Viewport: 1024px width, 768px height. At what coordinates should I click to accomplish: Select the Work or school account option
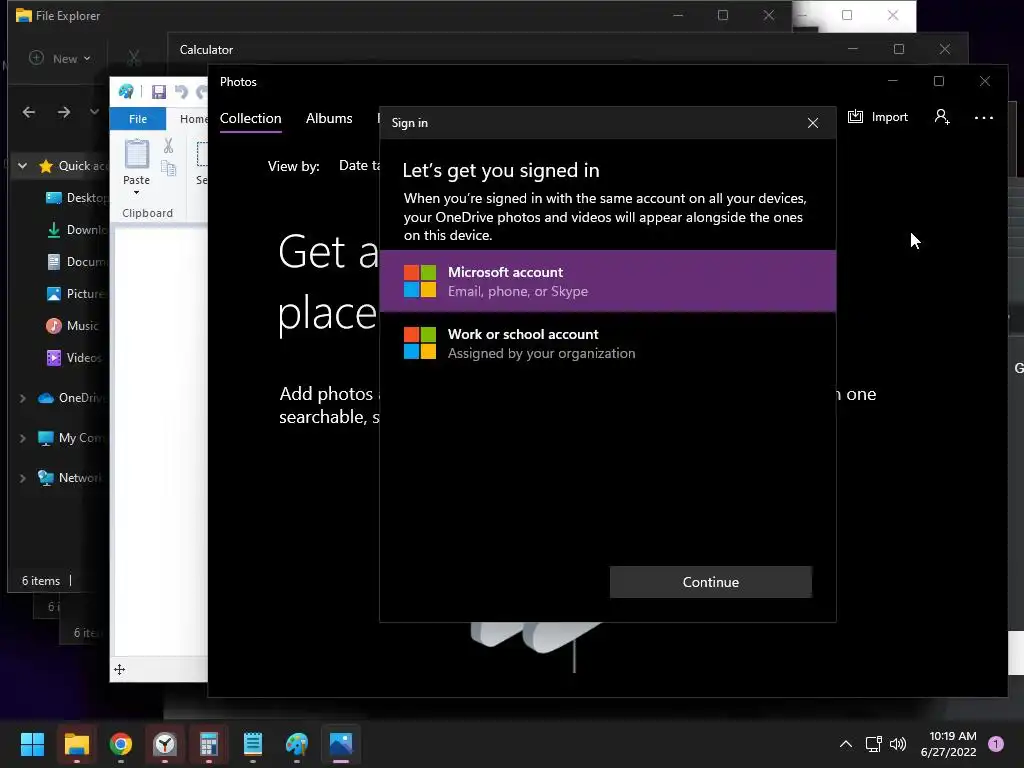coord(607,344)
